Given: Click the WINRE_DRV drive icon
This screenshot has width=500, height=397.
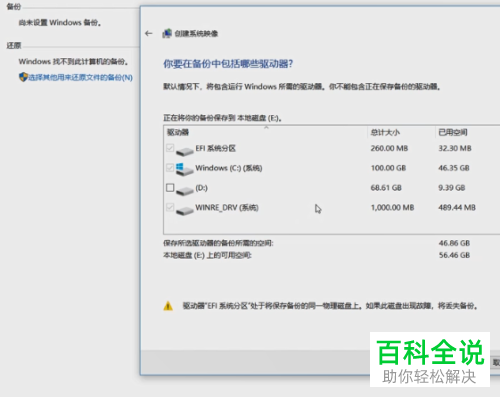Looking at the screenshot, I should pyautogui.click(x=185, y=210).
